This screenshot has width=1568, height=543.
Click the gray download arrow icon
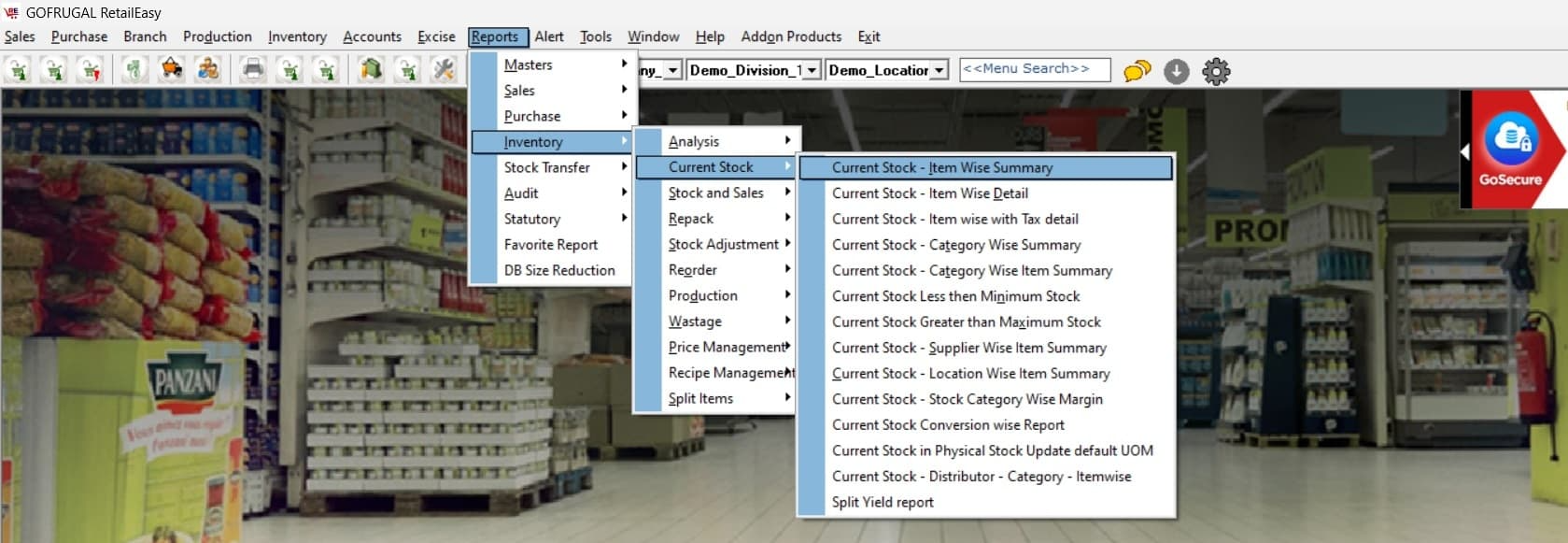point(1177,71)
